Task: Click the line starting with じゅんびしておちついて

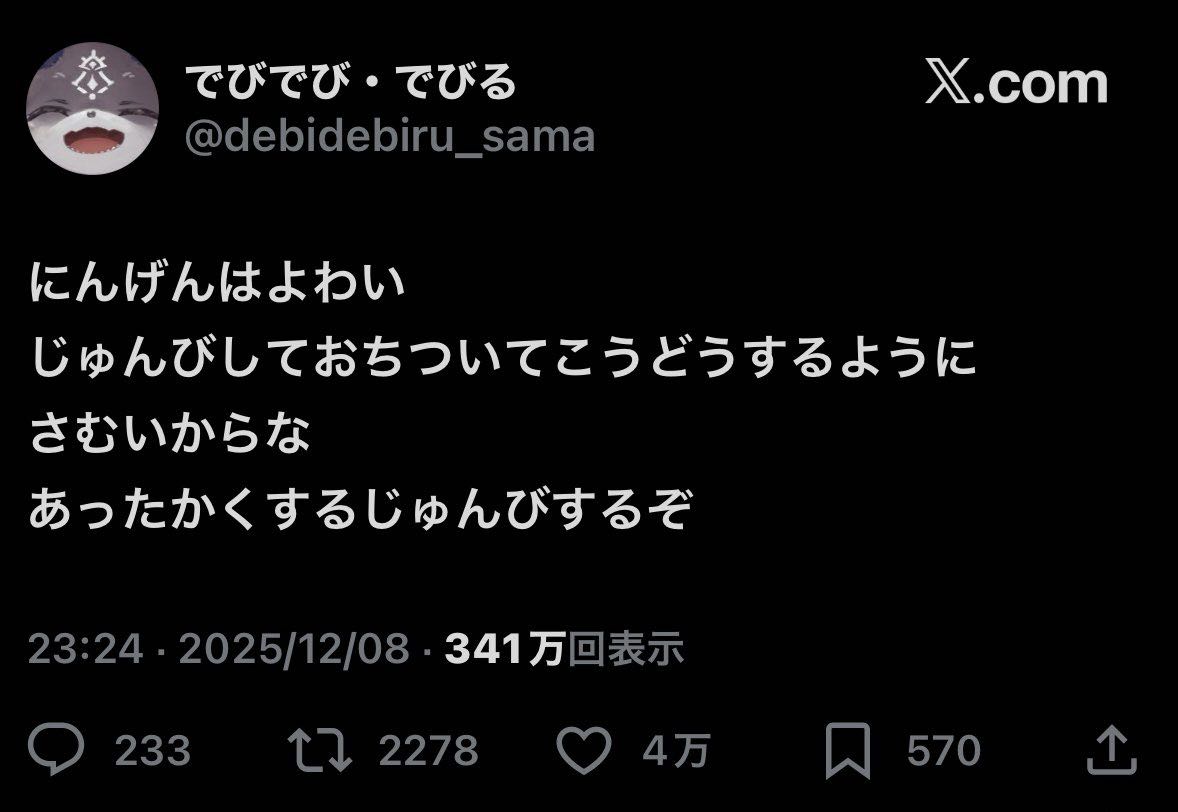Action: pyautogui.click(x=503, y=358)
